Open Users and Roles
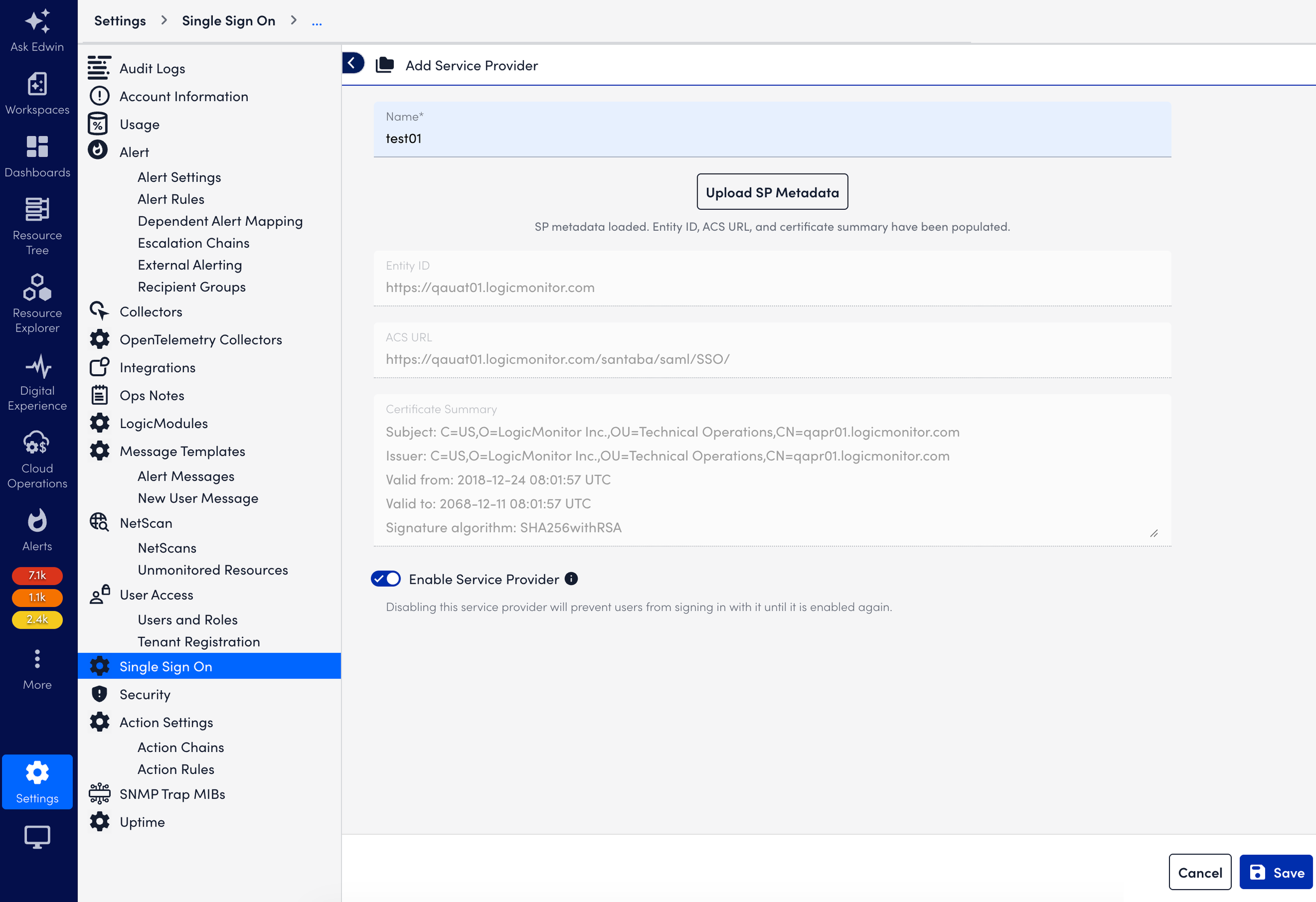 (x=188, y=620)
